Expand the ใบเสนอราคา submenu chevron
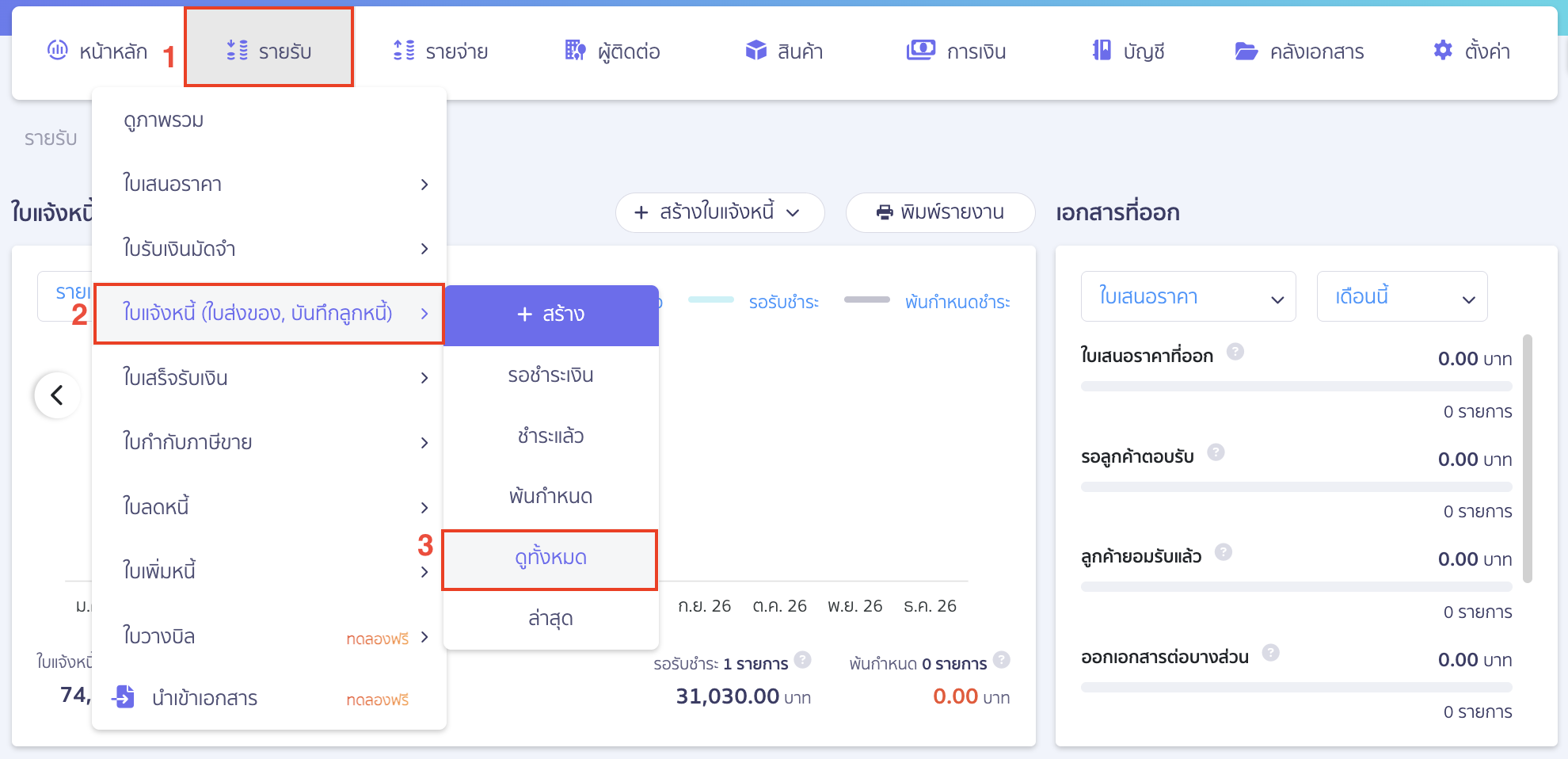Screen dimensions: 1568x759 point(424,184)
